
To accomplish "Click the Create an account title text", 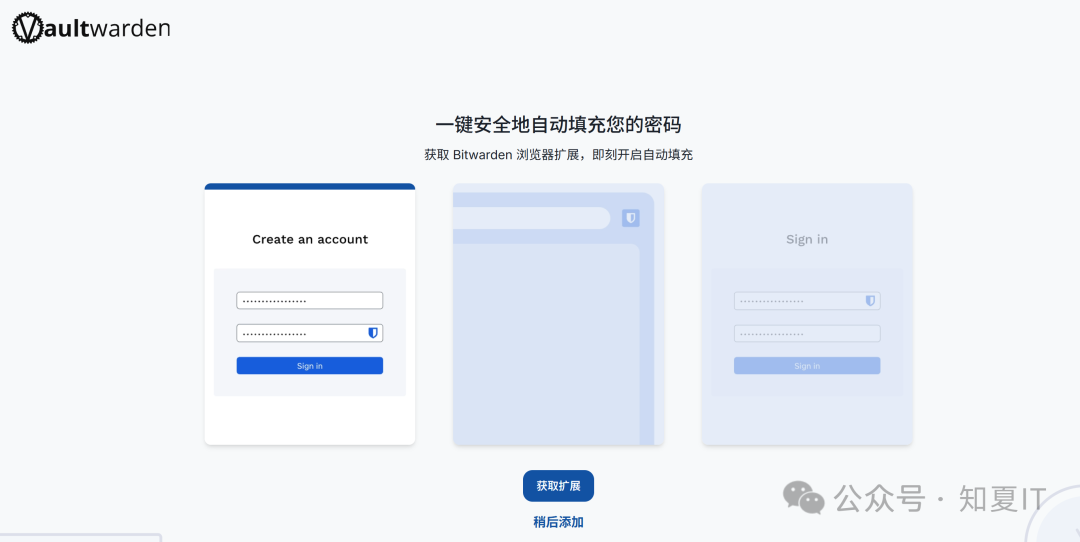I will 310,239.
